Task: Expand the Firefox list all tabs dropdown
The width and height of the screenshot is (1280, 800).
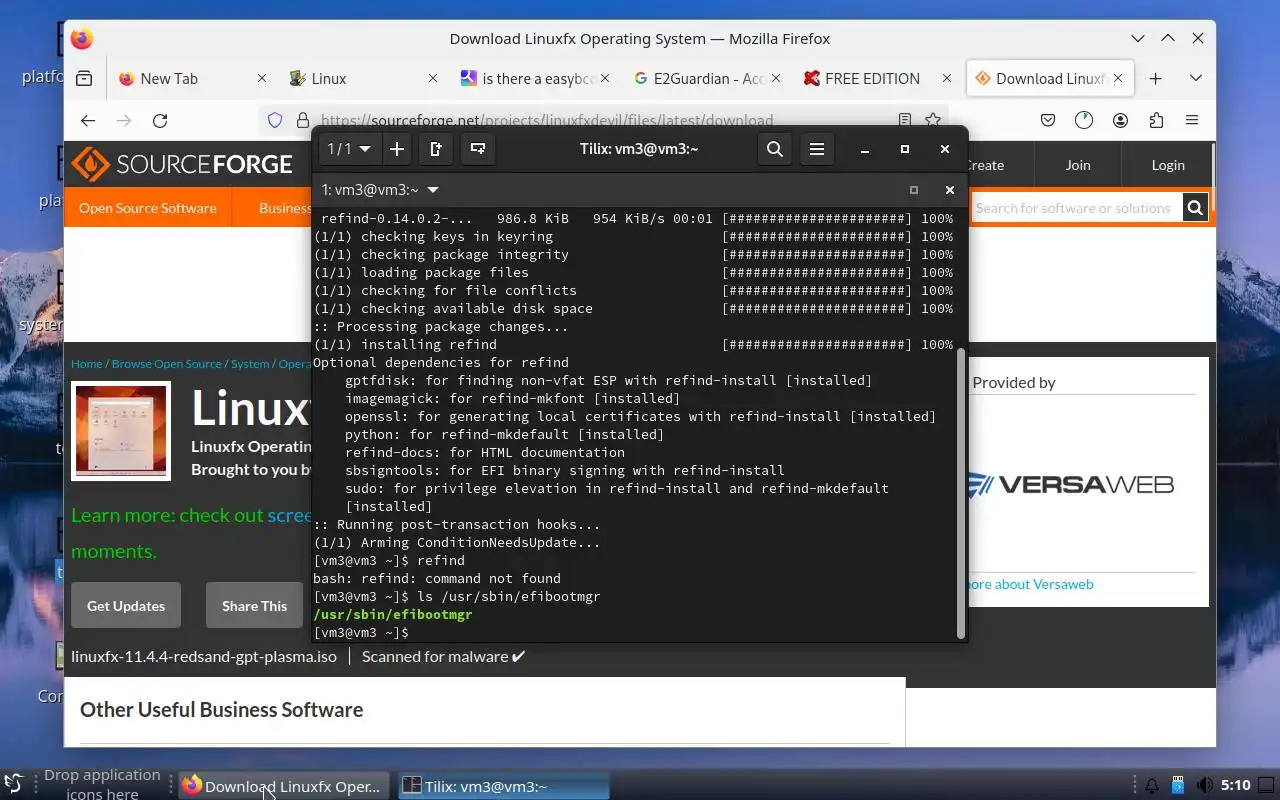Action: click(x=1195, y=78)
